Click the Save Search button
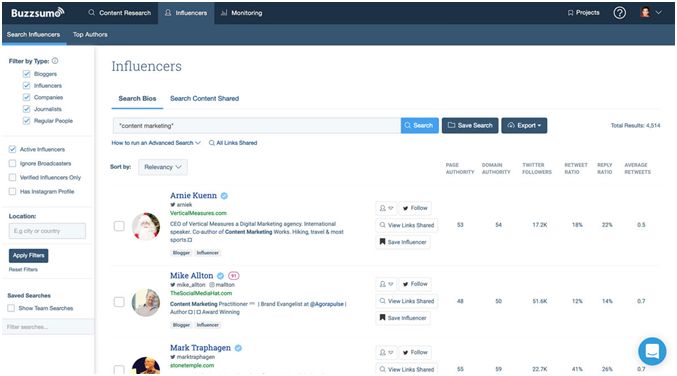Viewport: 677px width, 376px height. pyautogui.click(x=470, y=125)
